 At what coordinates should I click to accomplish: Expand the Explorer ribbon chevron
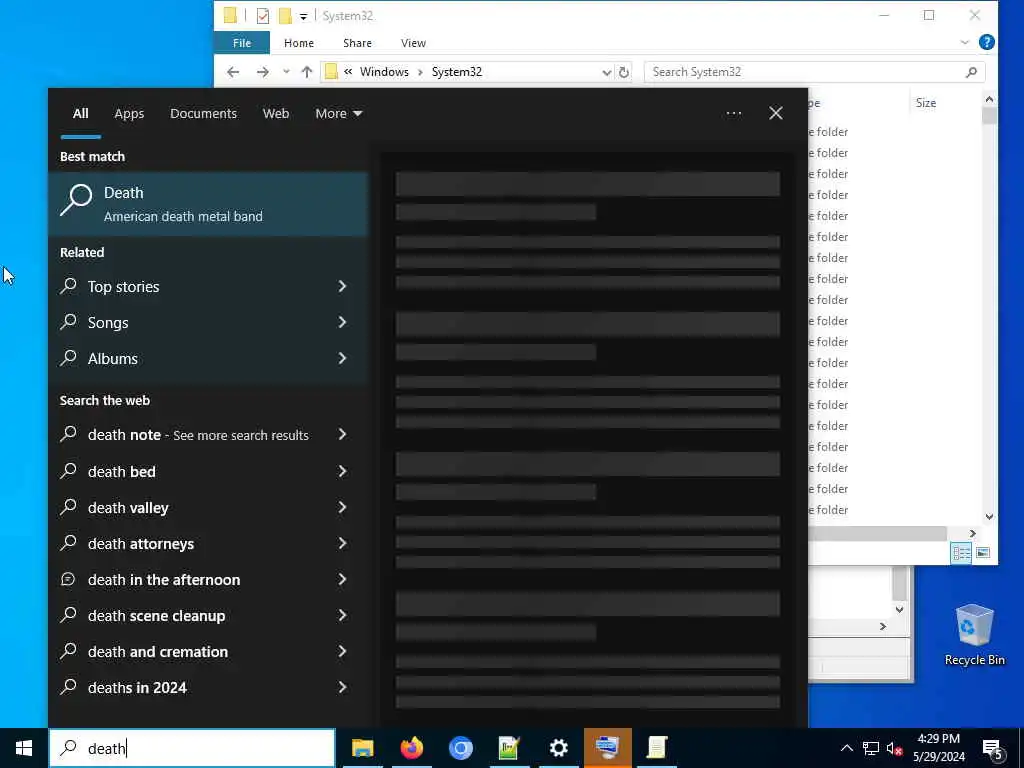(x=965, y=42)
